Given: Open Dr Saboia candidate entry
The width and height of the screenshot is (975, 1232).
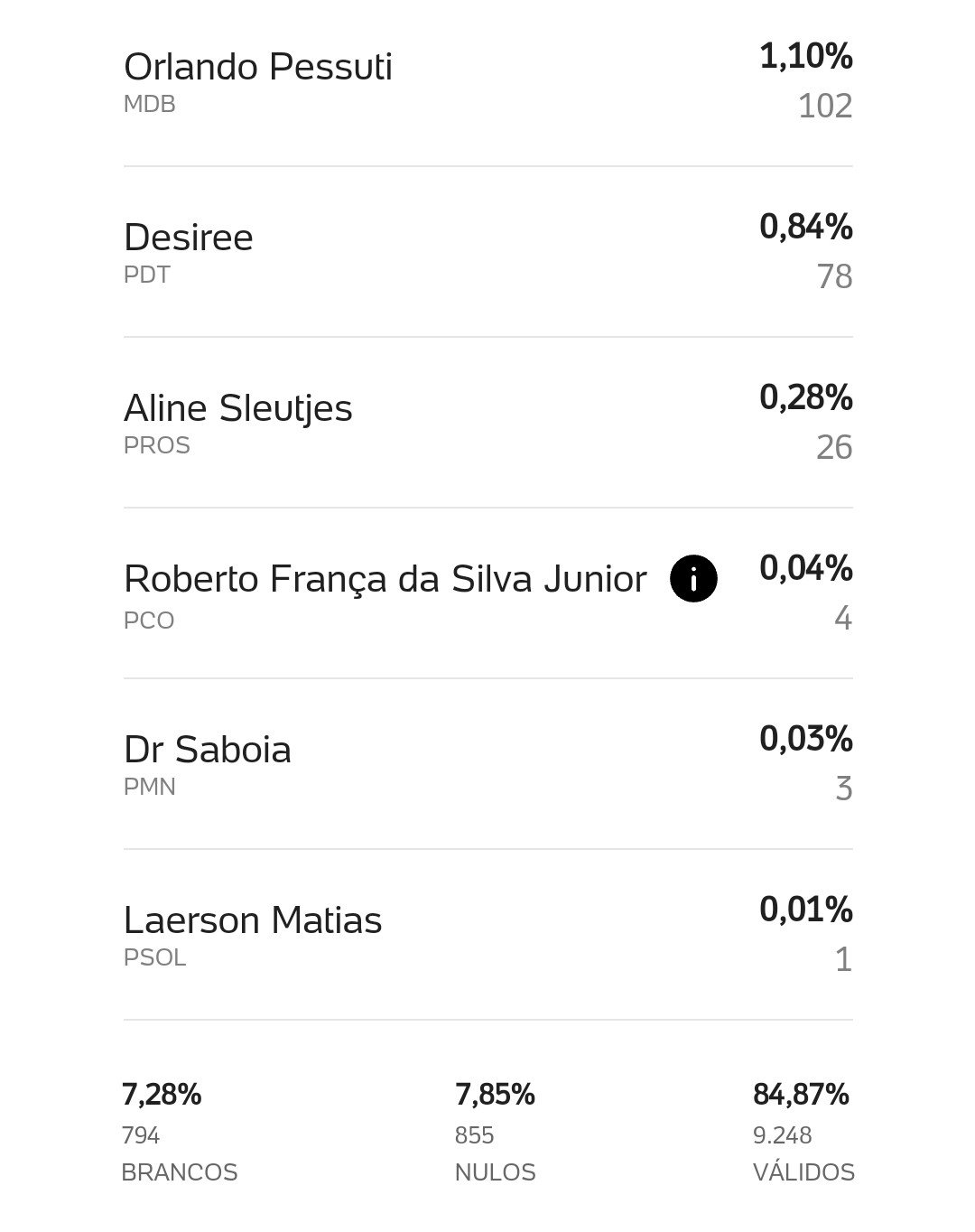Looking at the screenshot, I should tap(487, 764).
